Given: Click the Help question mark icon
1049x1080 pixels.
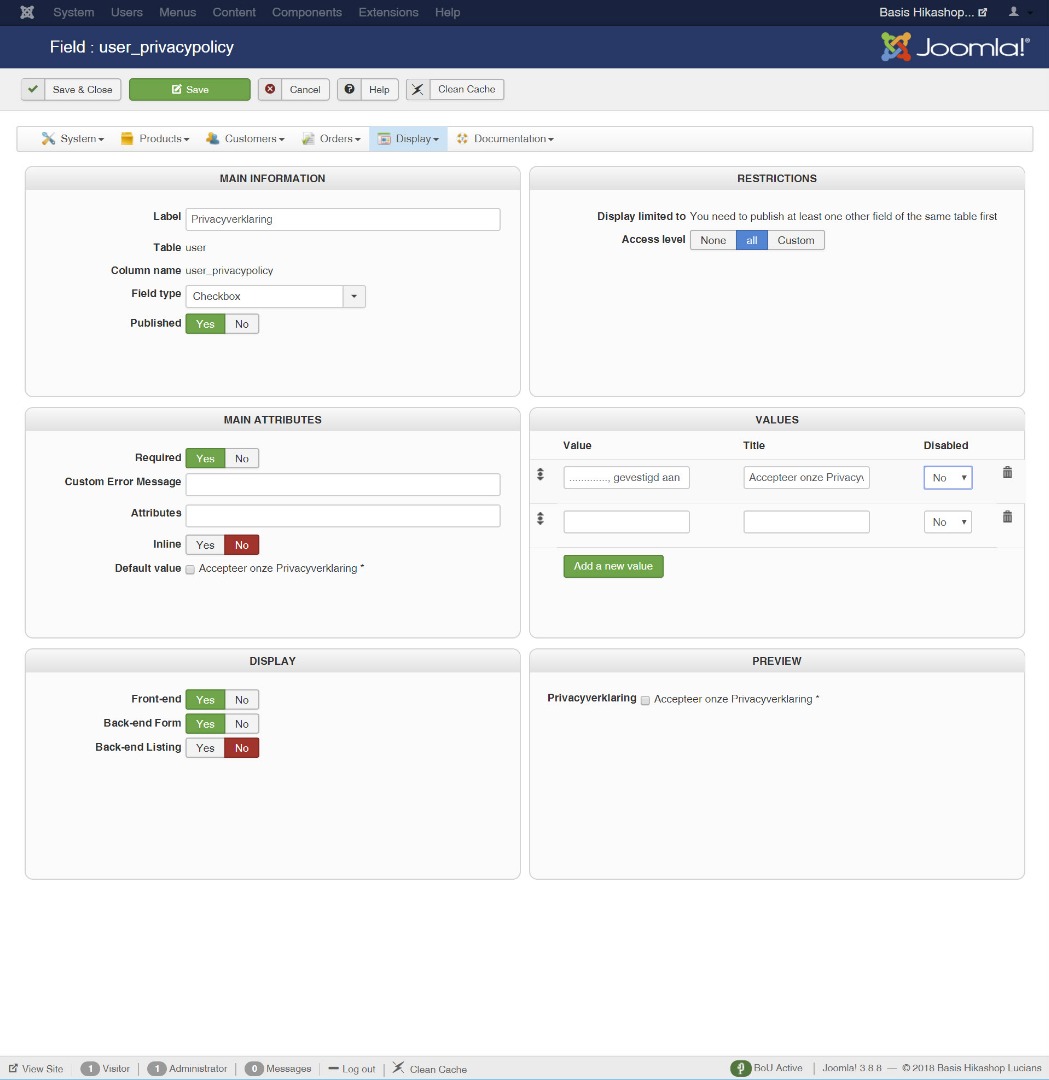Looking at the screenshot, I should 349,90.
